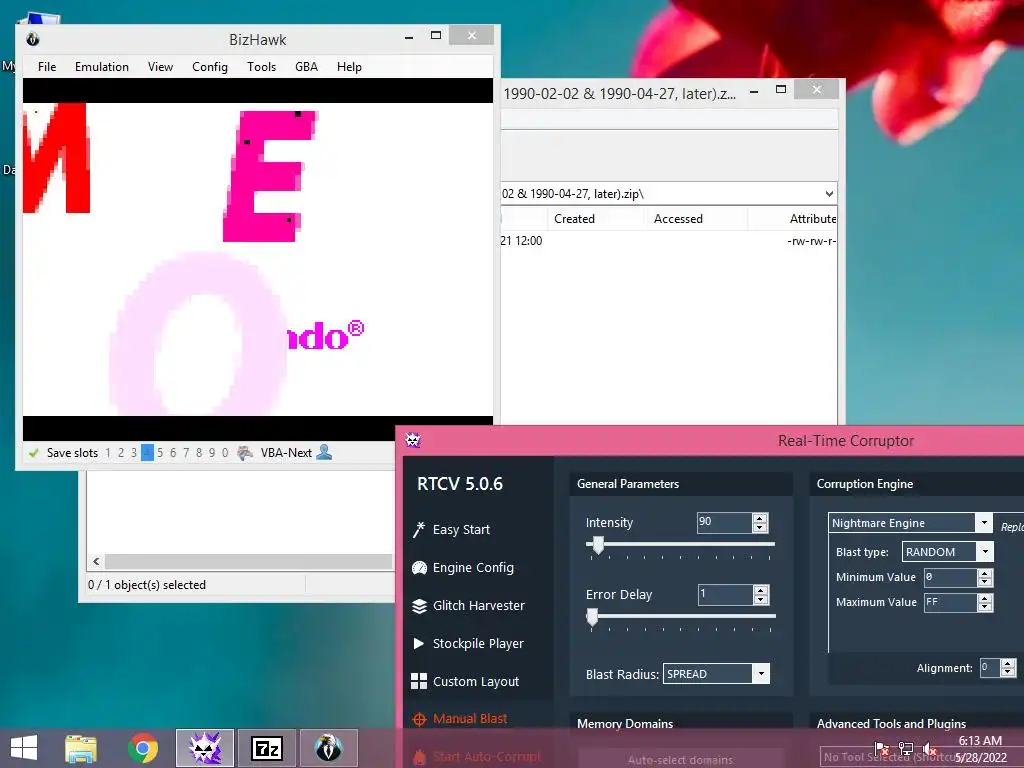
Task: Click the muted speaker tray icon
Action: 930,749
